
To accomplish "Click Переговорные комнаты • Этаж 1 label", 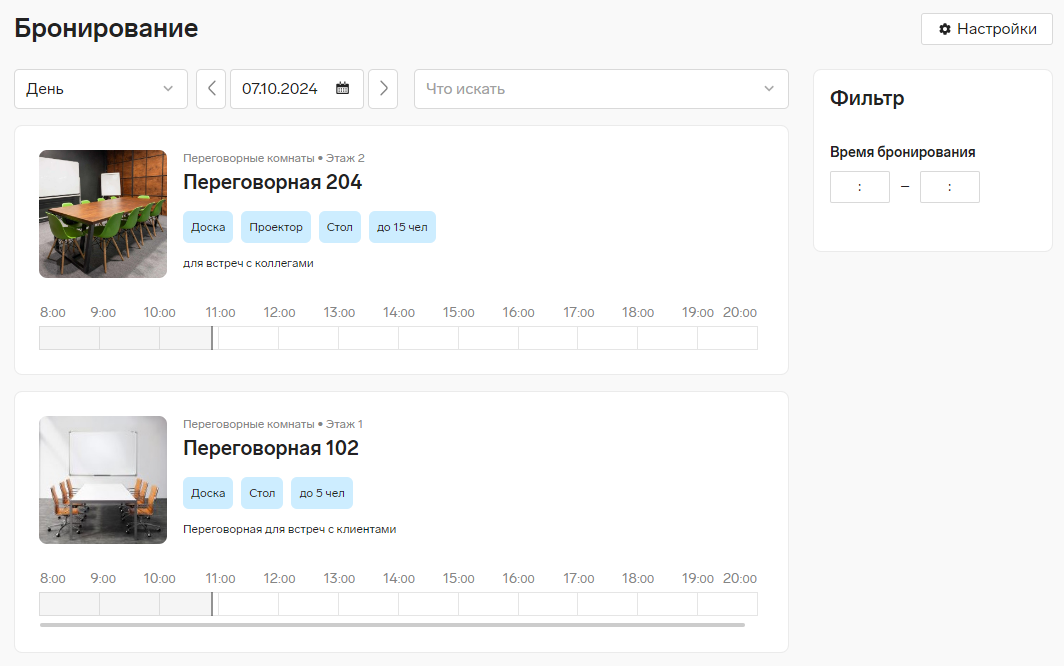I will 273,424.
